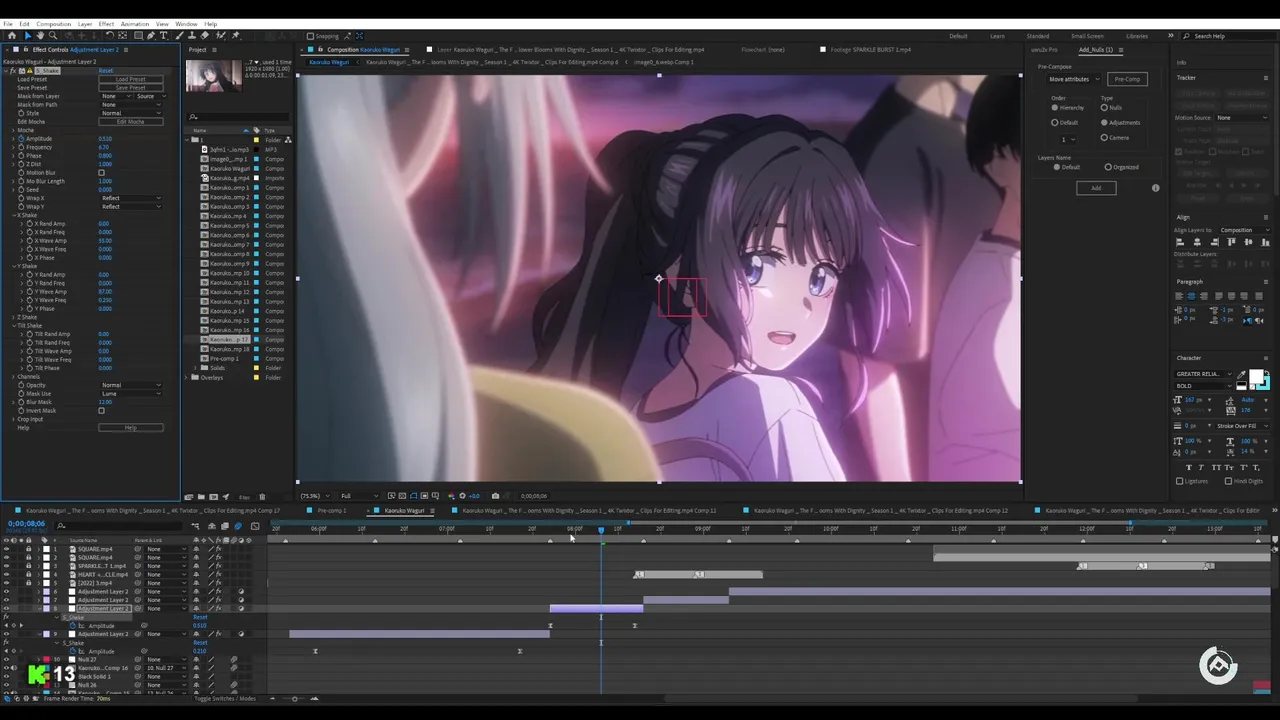Open the Stroke Over Fill dropdown

click(x=1241, y=425)
